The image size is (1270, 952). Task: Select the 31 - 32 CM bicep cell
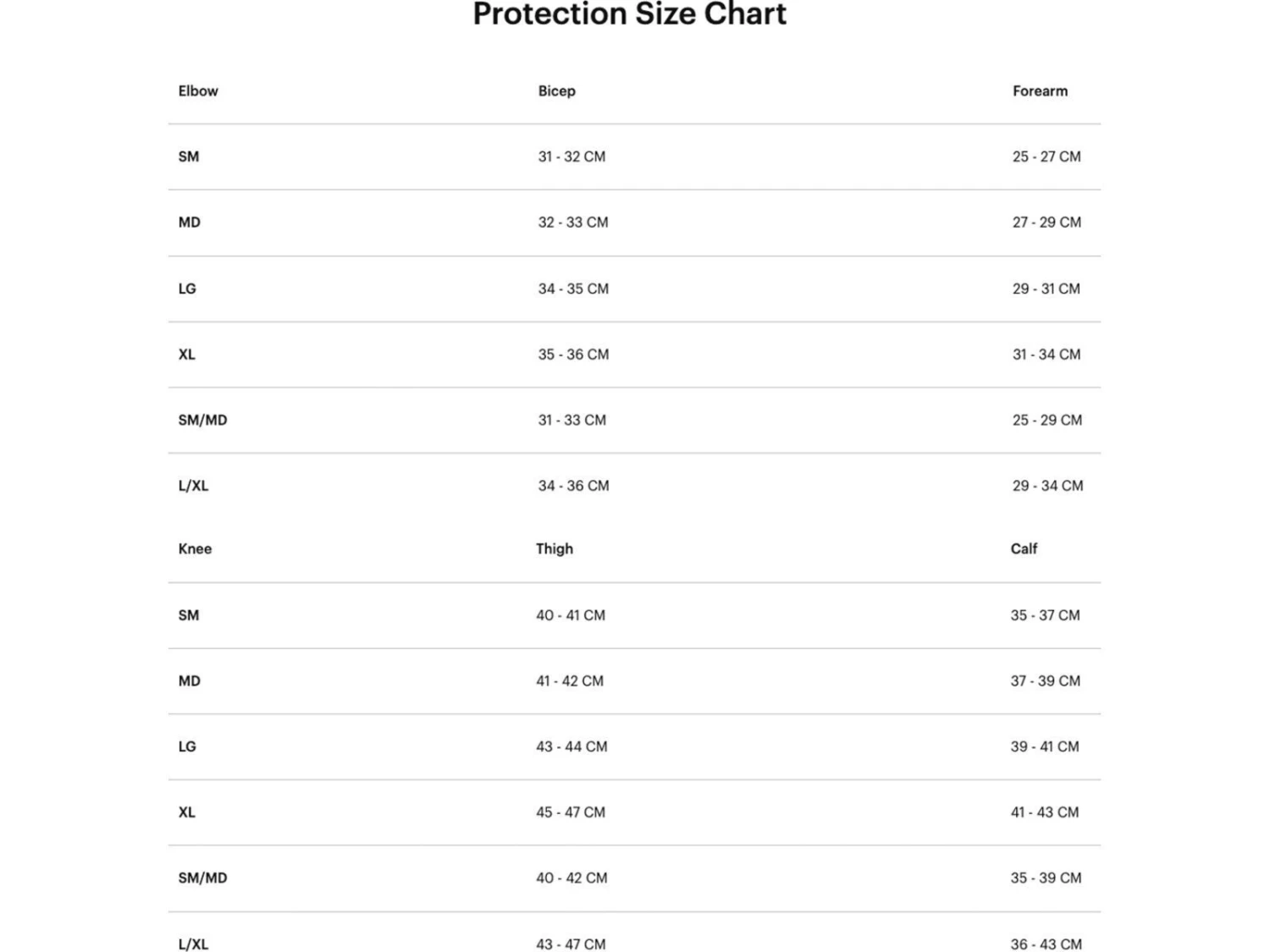point(571,157)
